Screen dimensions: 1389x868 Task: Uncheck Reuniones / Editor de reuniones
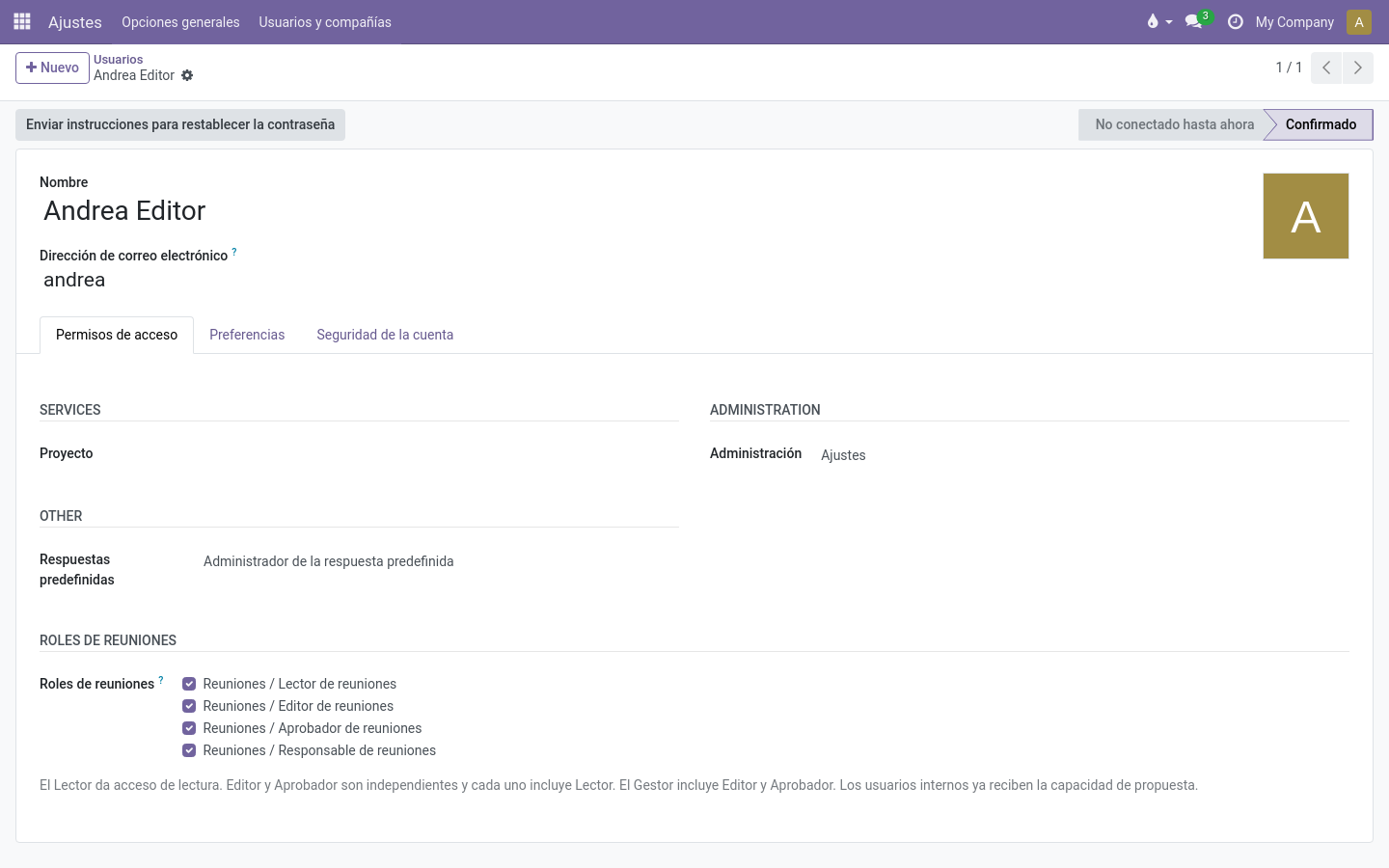(189, 706)
